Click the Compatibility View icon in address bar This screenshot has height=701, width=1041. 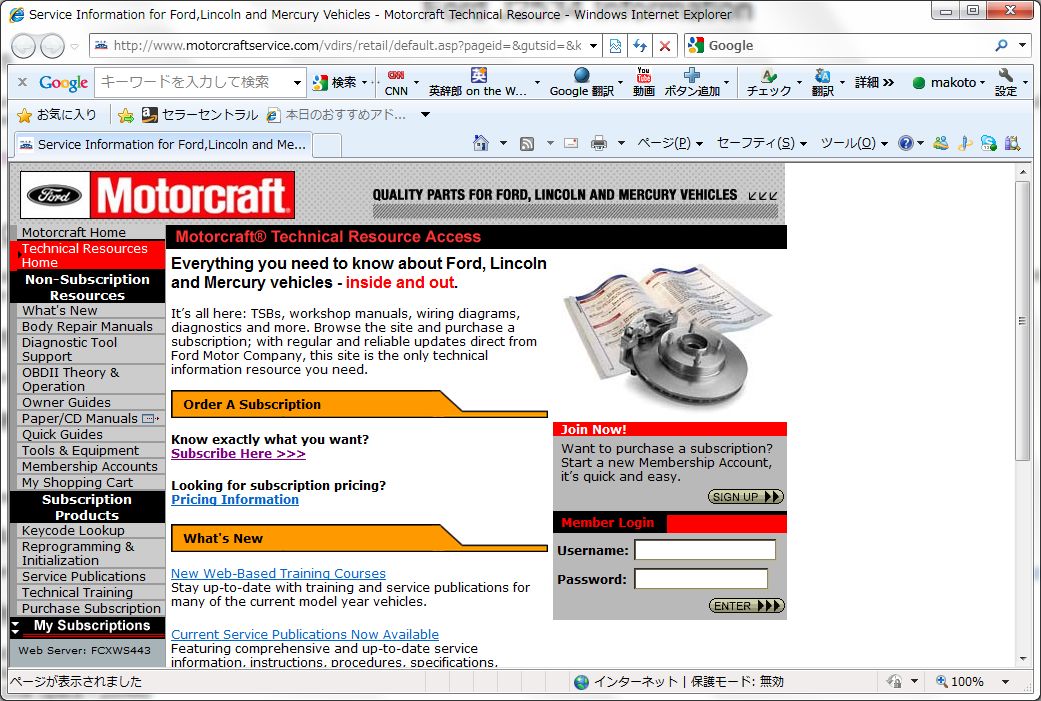click(x=615, y=46)
